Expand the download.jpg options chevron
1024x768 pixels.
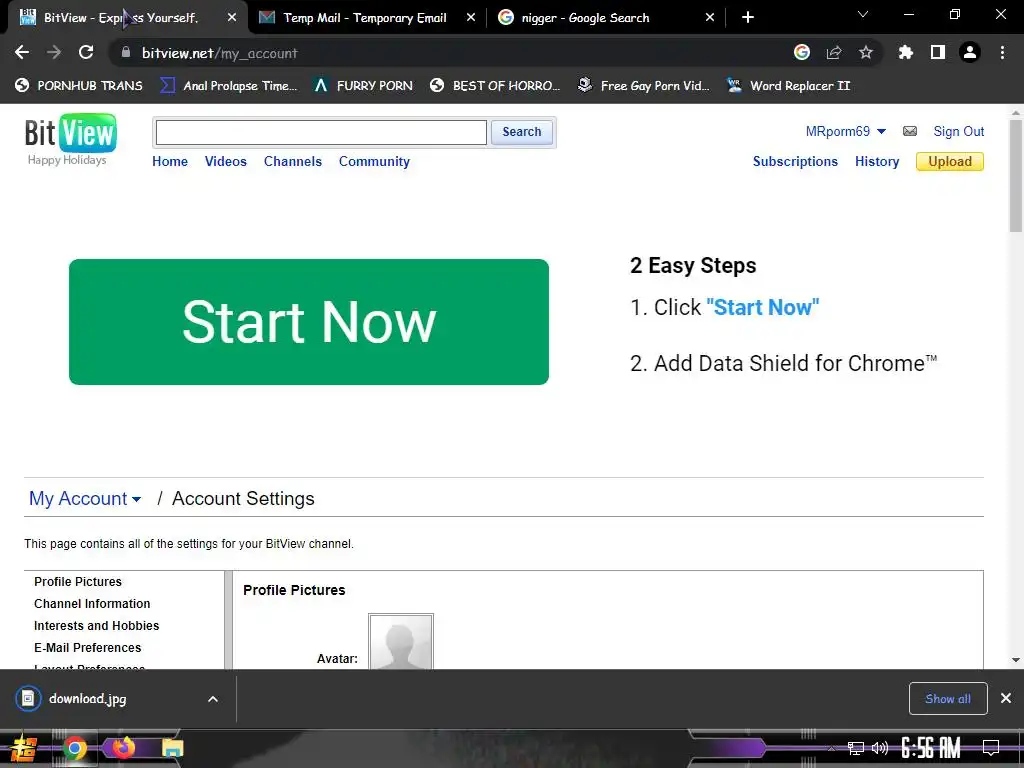pyautogui.click(x=213, y=699)
